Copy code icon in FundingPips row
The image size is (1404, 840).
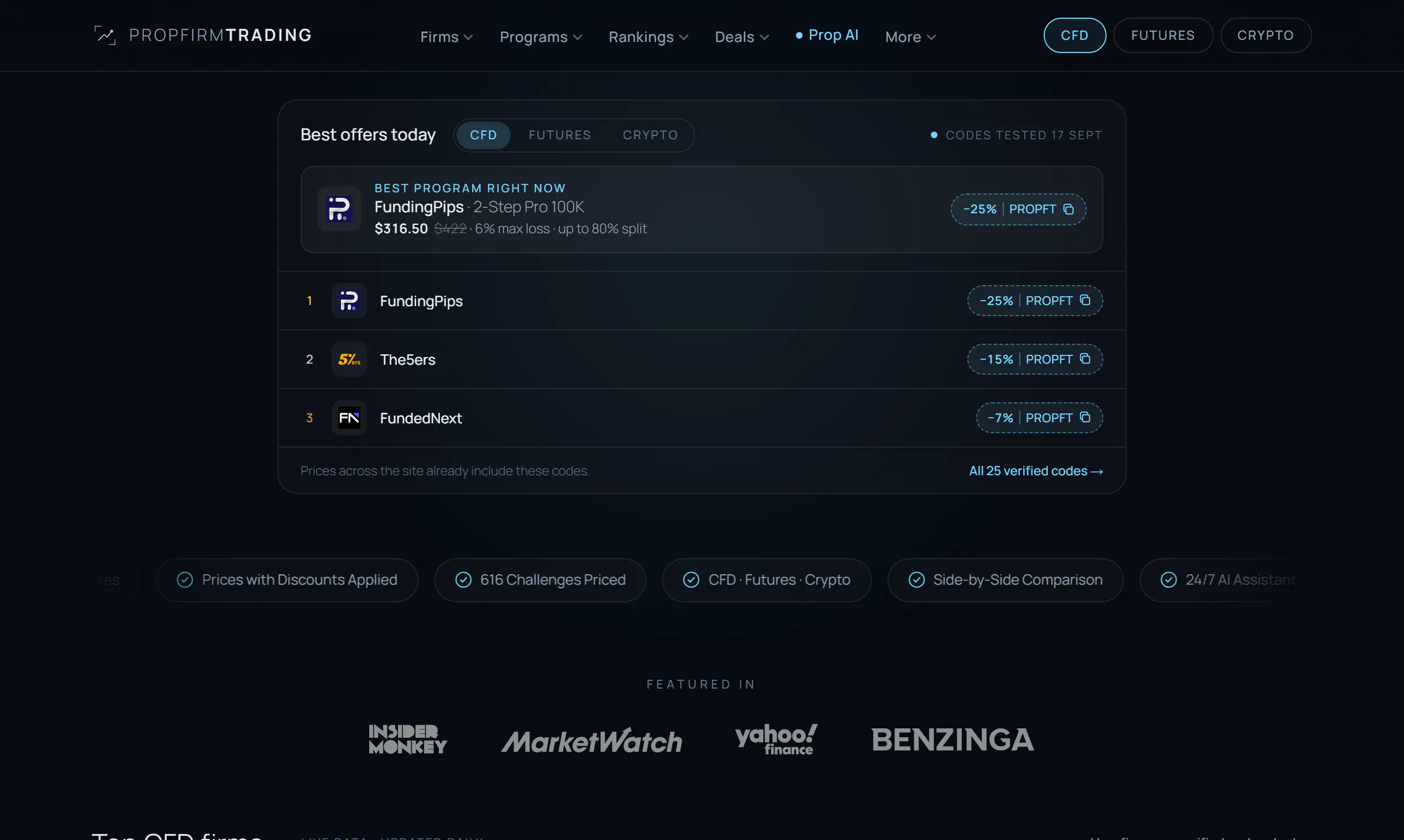[x=1085, y=300]
